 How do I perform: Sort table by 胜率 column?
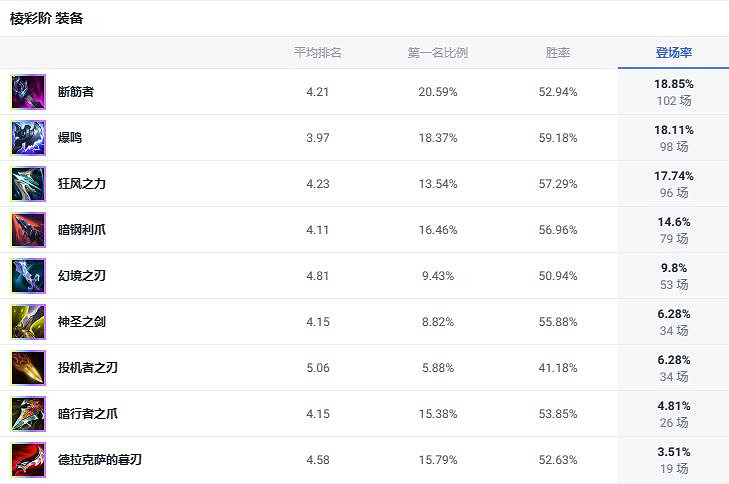point(558,53)
